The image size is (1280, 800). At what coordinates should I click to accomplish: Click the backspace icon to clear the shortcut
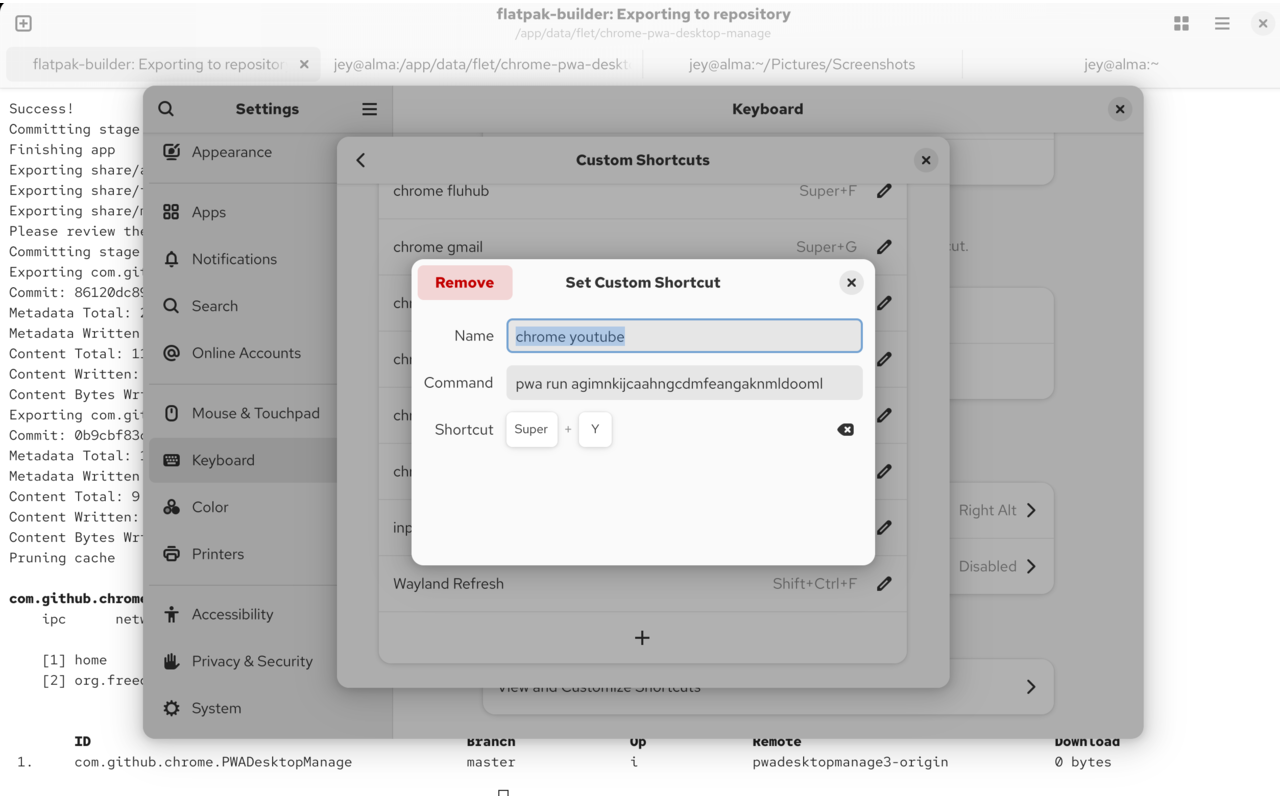coord(845,430)
